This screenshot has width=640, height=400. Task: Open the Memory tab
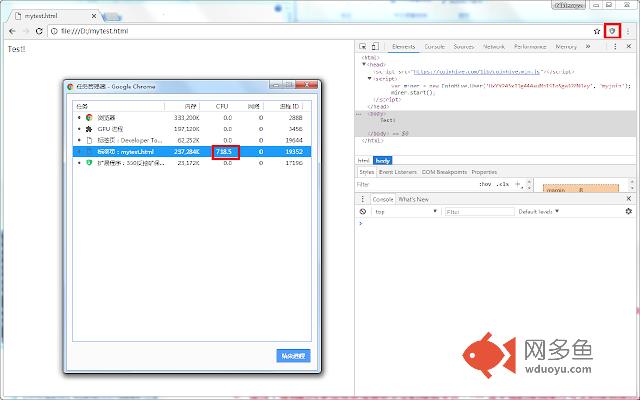(x=566, y=47)
